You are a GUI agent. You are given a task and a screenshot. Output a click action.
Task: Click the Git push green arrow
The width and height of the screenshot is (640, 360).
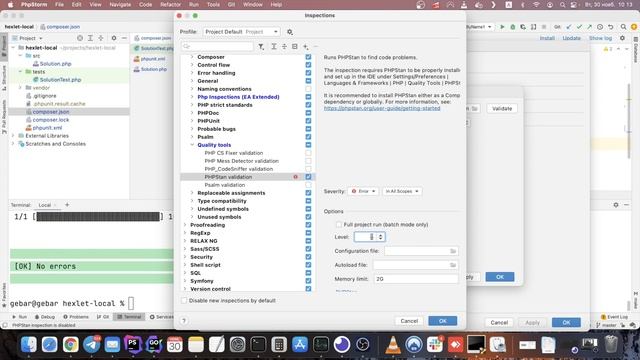point(589,27)
